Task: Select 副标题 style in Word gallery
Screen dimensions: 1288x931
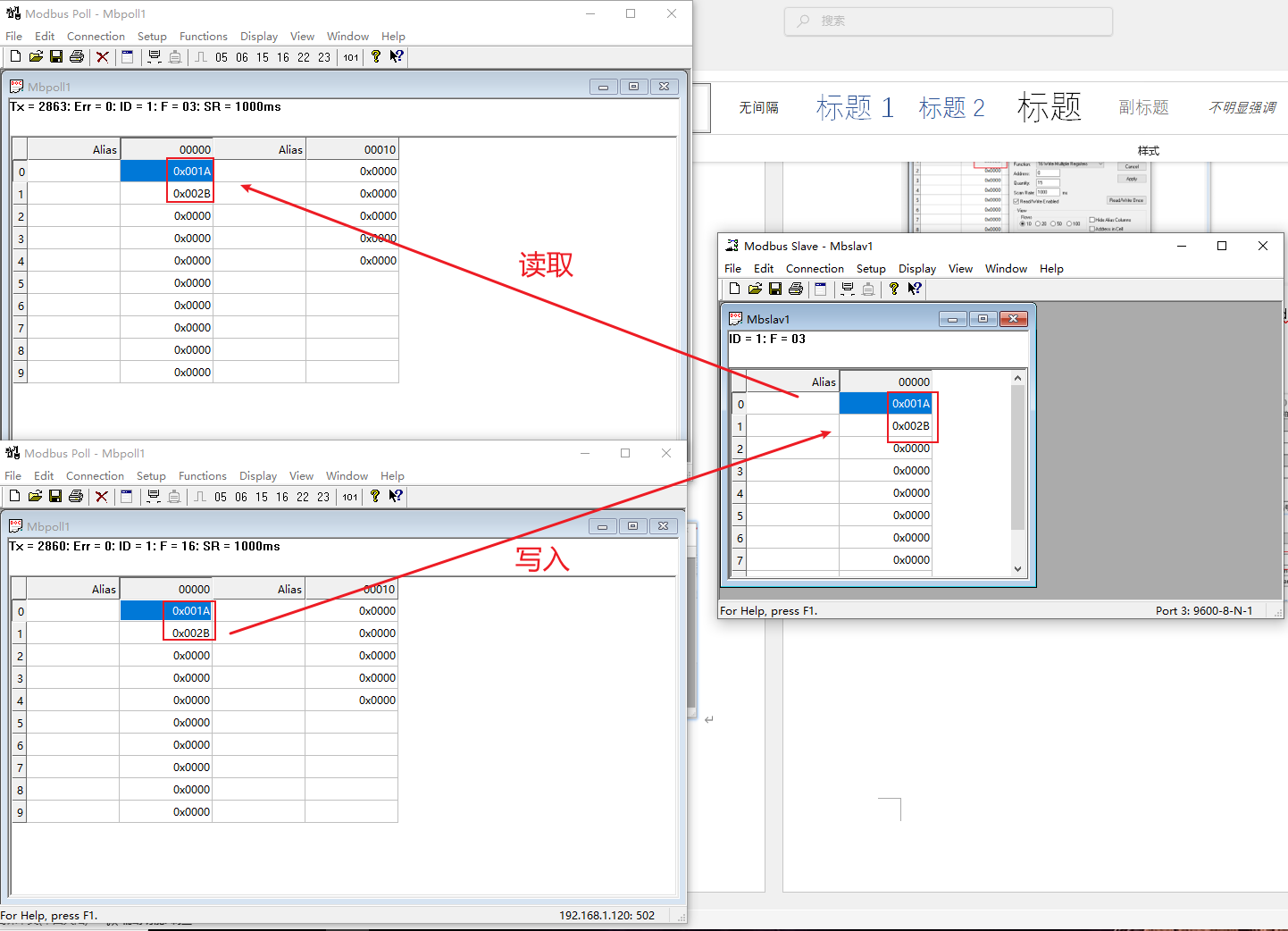Action: click(1144, 107)
